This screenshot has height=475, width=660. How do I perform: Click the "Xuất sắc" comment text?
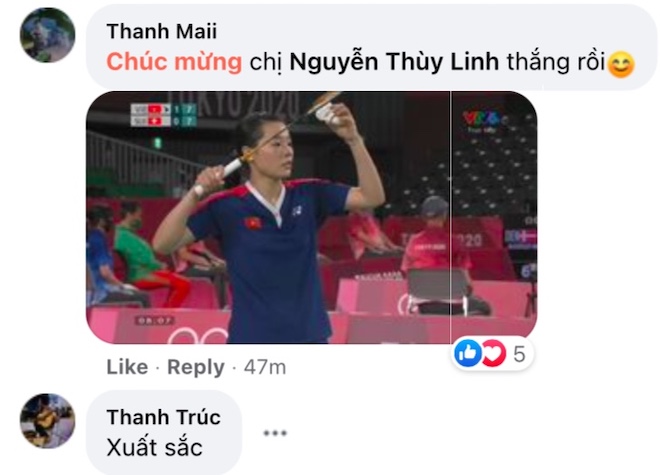click(154, 447)
